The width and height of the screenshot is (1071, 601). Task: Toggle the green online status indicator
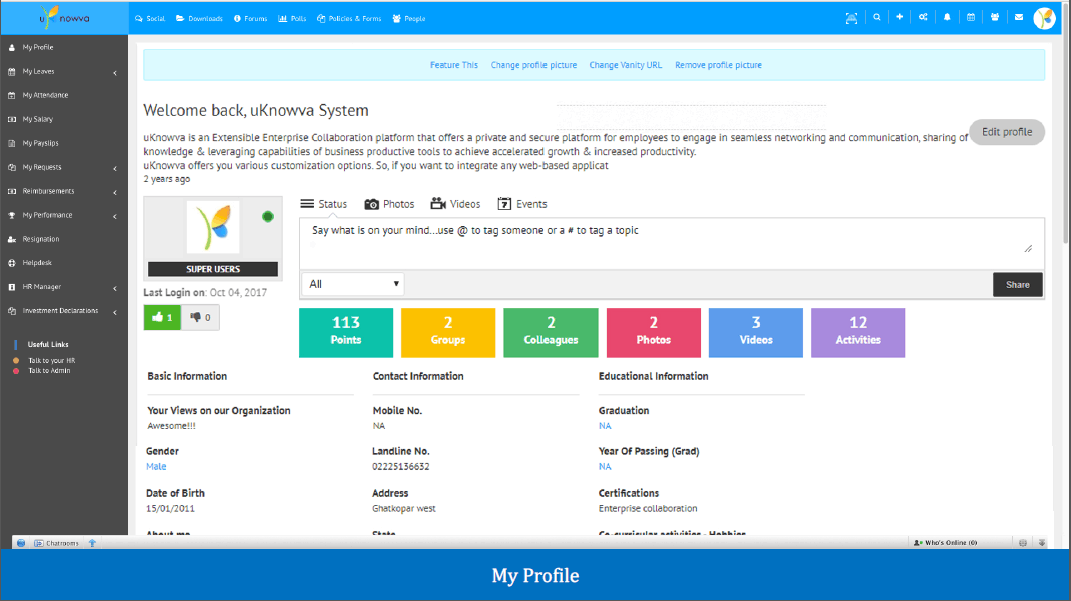click(x=268, y=216)
